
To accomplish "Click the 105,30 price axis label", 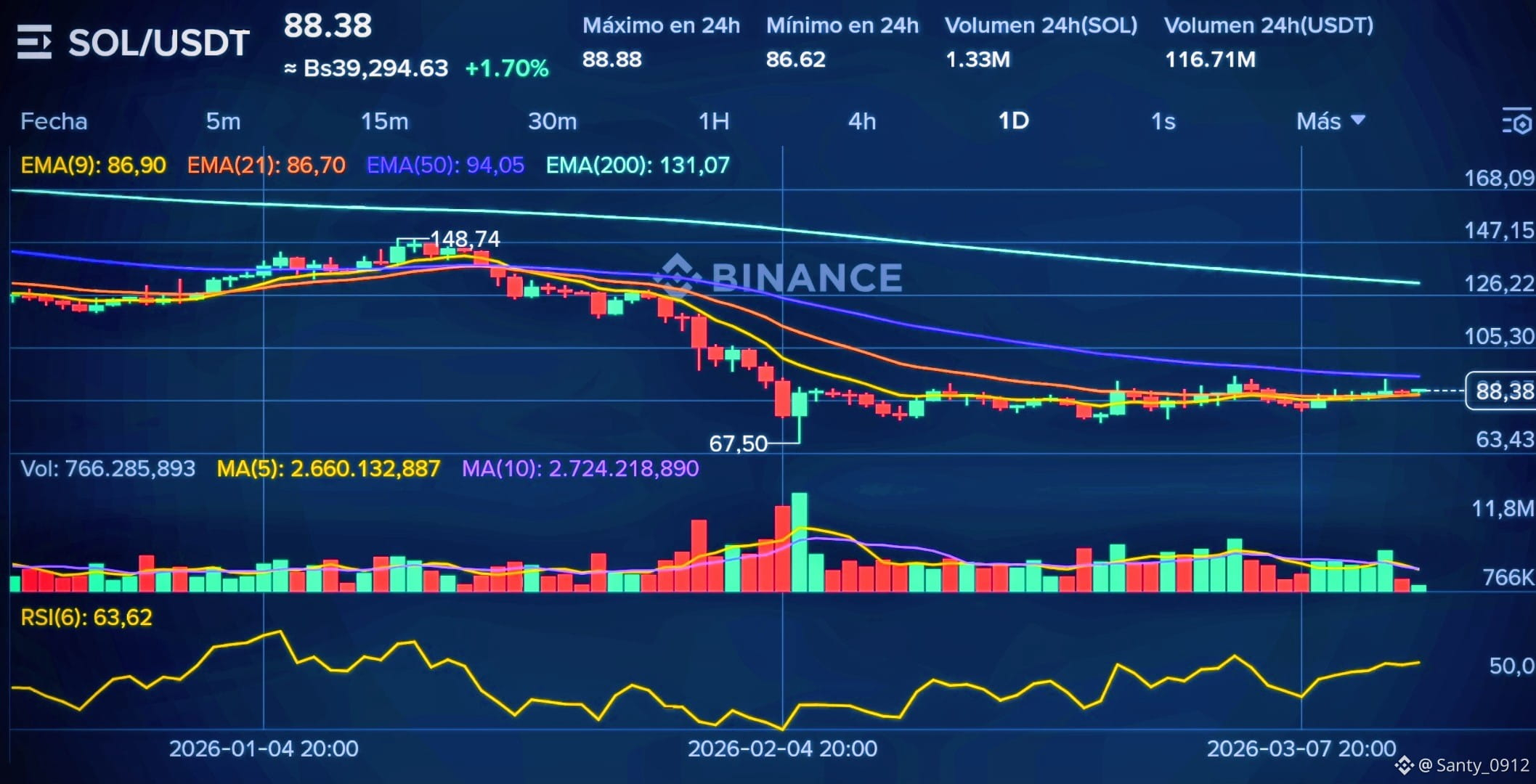I will coord(1499,337).
